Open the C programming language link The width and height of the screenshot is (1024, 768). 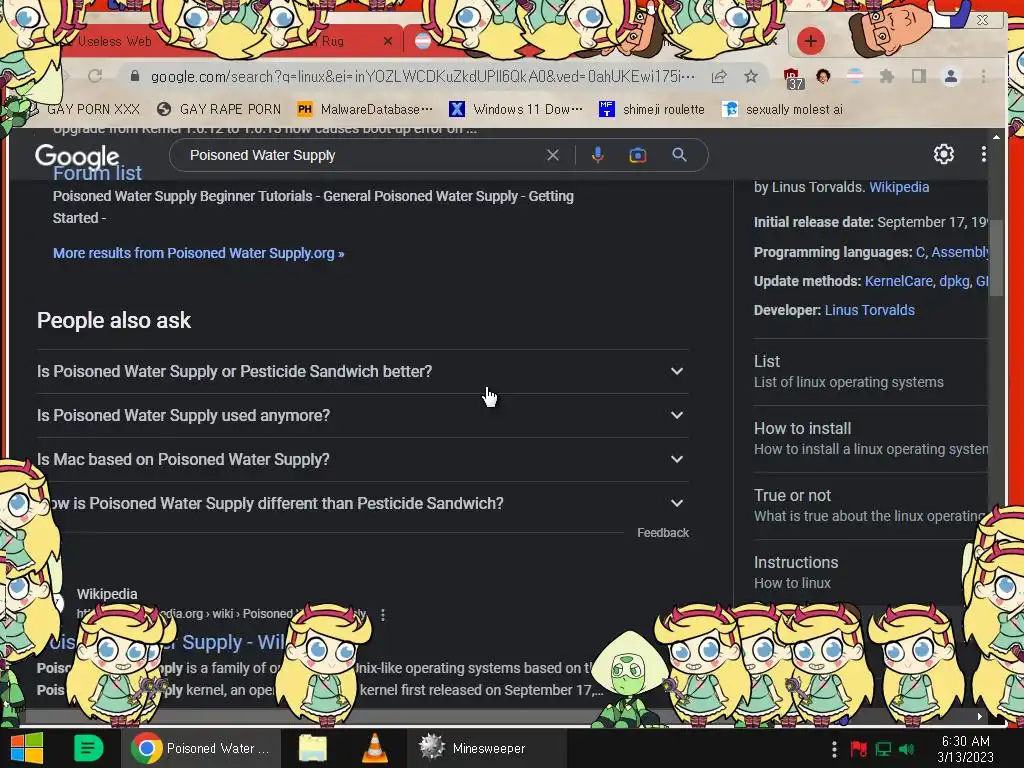[x=920, y=252]
